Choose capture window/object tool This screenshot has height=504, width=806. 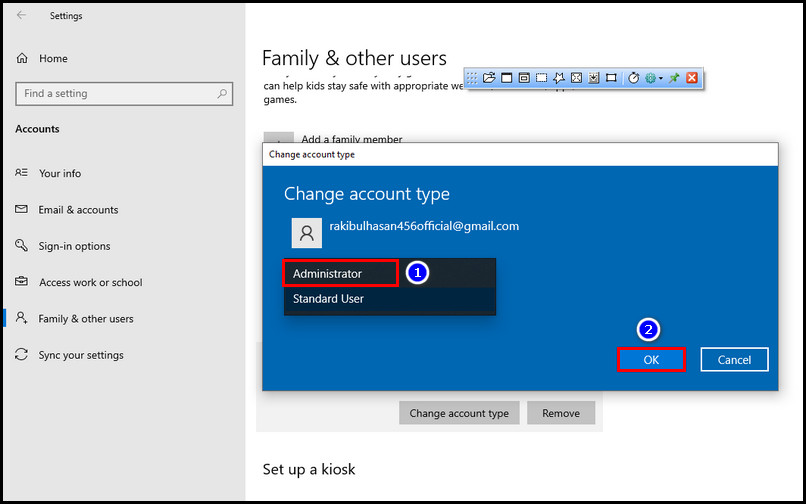coord(524,78)
